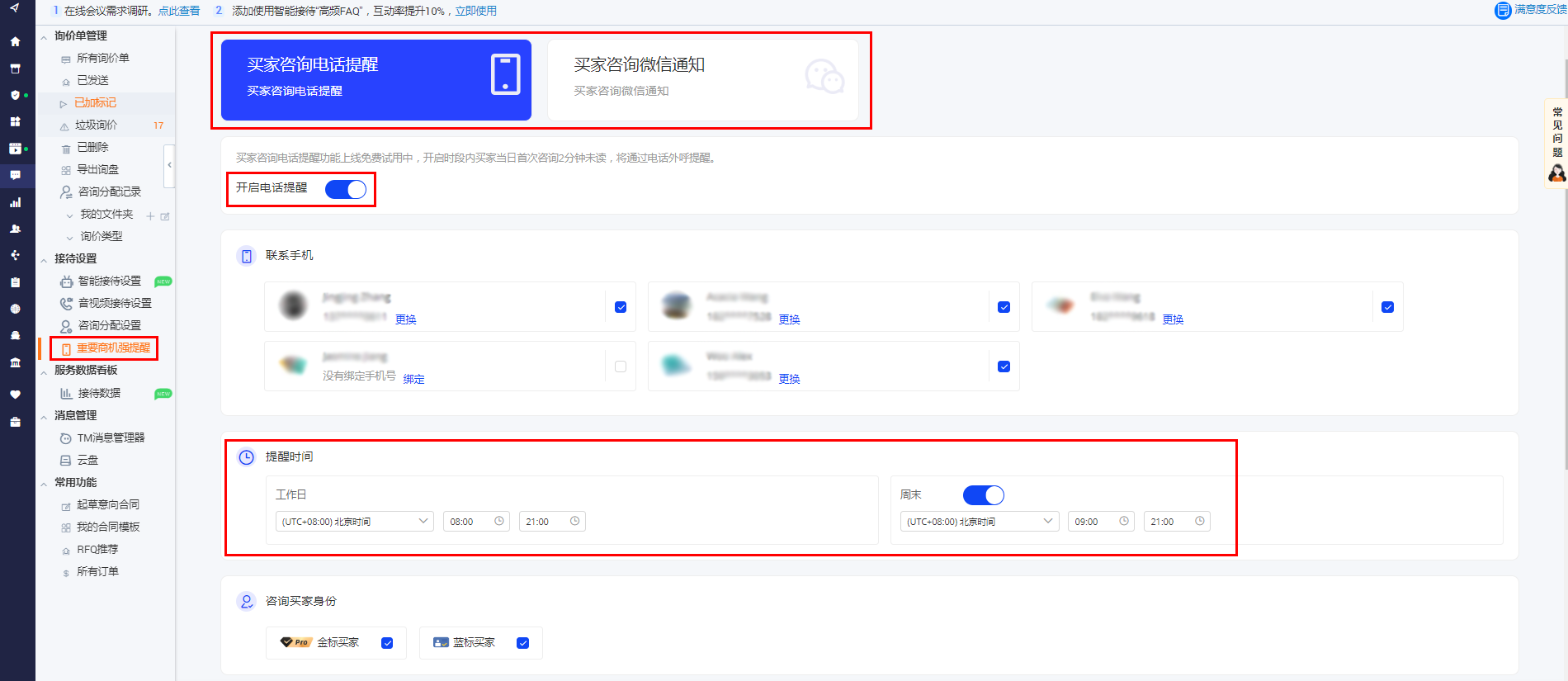Viewport: 1568px width, 681px height.
Task: Click the shield icon in left sidebar
Action: pyautogui.click(x=15, y=95)
